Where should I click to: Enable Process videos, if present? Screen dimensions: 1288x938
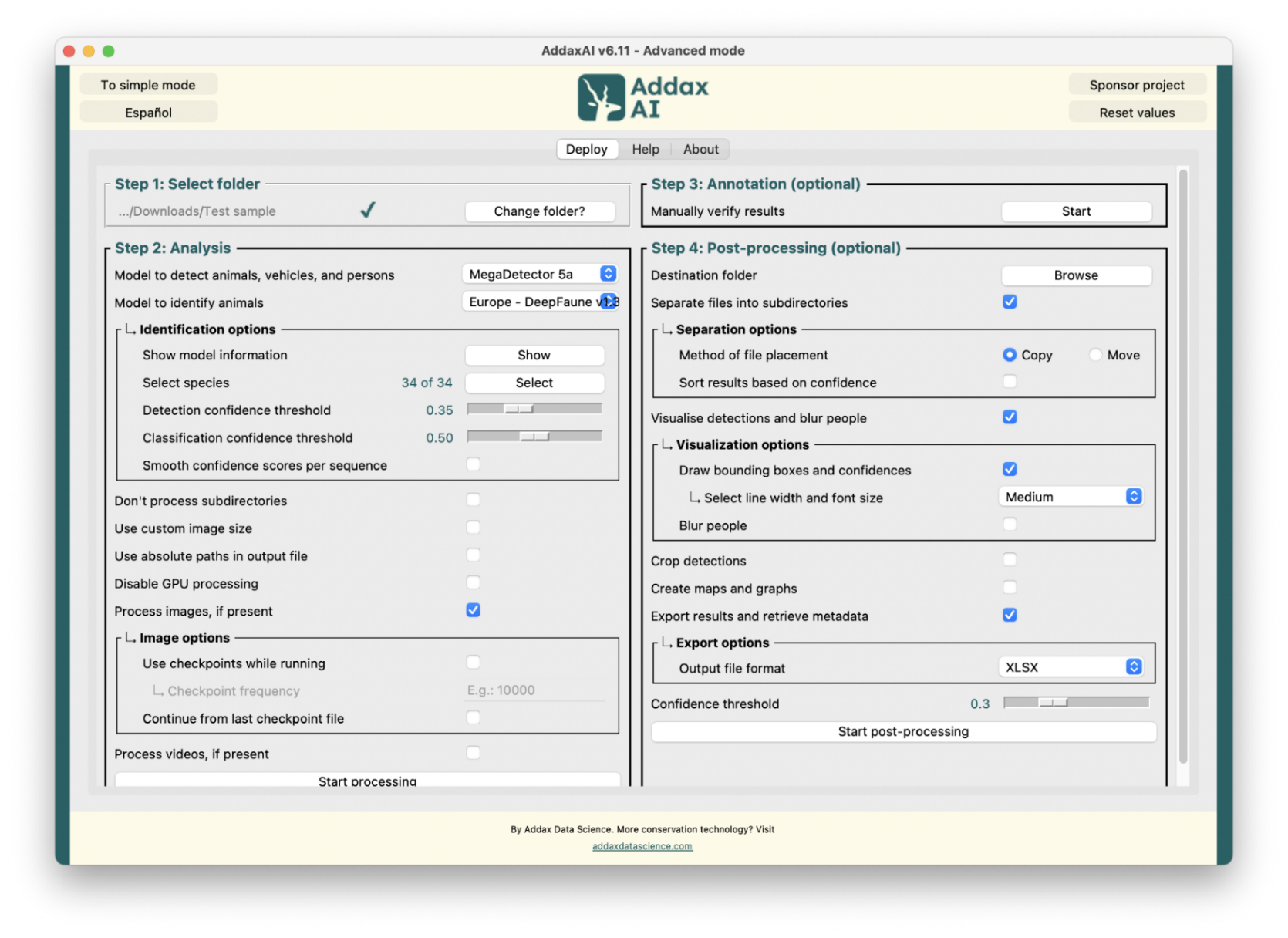coord(473,753)
